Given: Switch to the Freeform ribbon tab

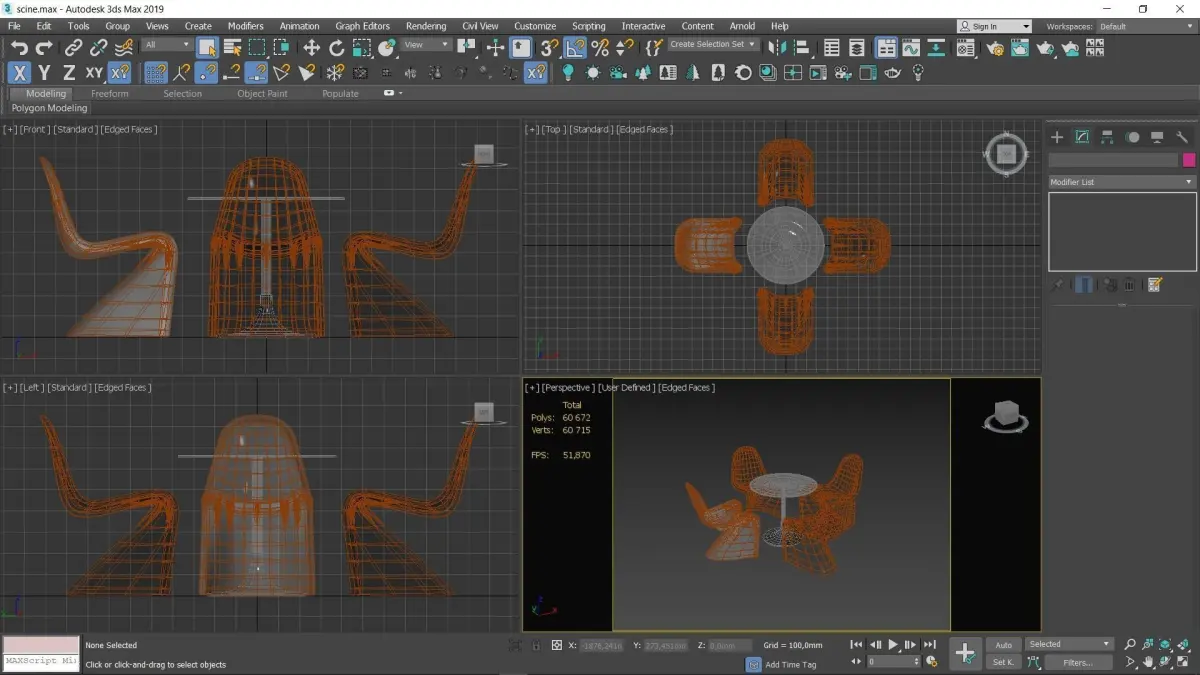Looking at the screenshot, I should click(x=110, y=93).
